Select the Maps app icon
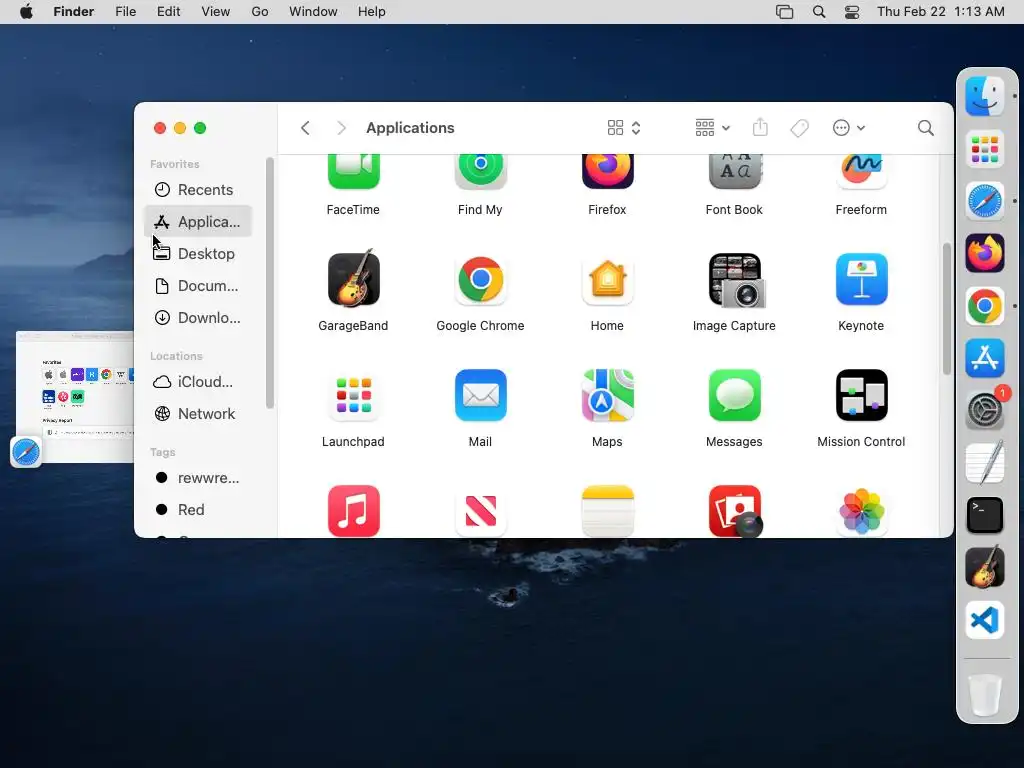This screenshot has height=768, width=1024. (607, 395)
